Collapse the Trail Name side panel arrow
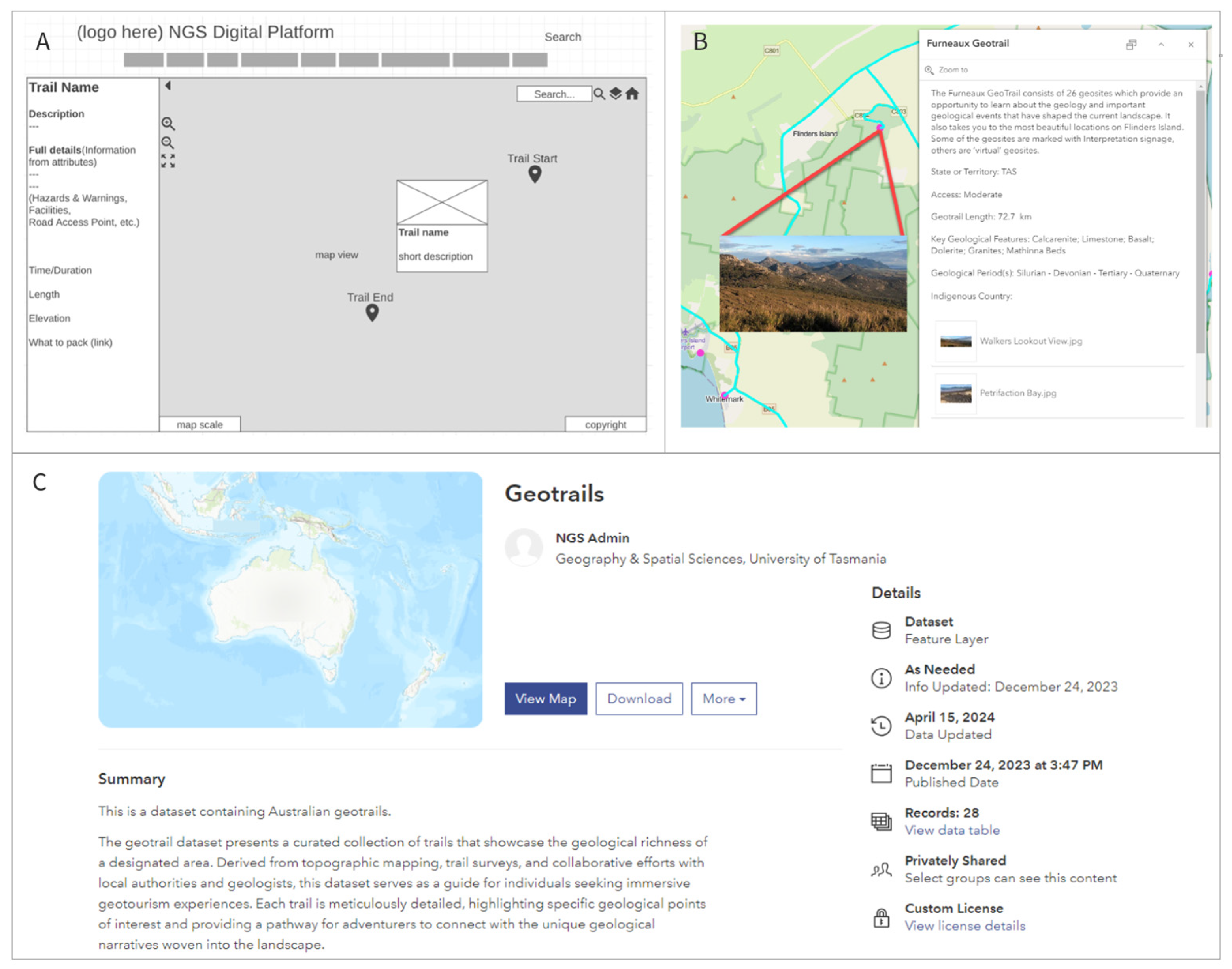This screenshot has height=969, width=1232. click(x=168, y=86)
